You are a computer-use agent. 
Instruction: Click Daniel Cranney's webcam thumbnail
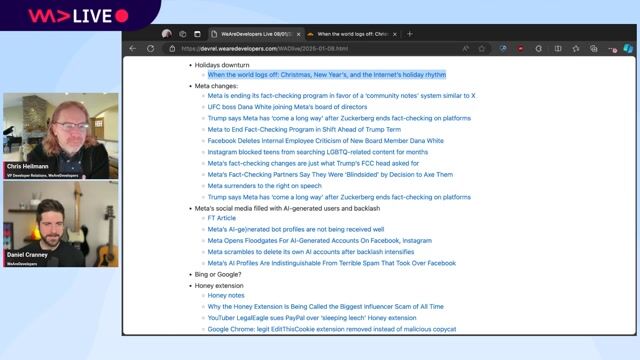(61, 224)
